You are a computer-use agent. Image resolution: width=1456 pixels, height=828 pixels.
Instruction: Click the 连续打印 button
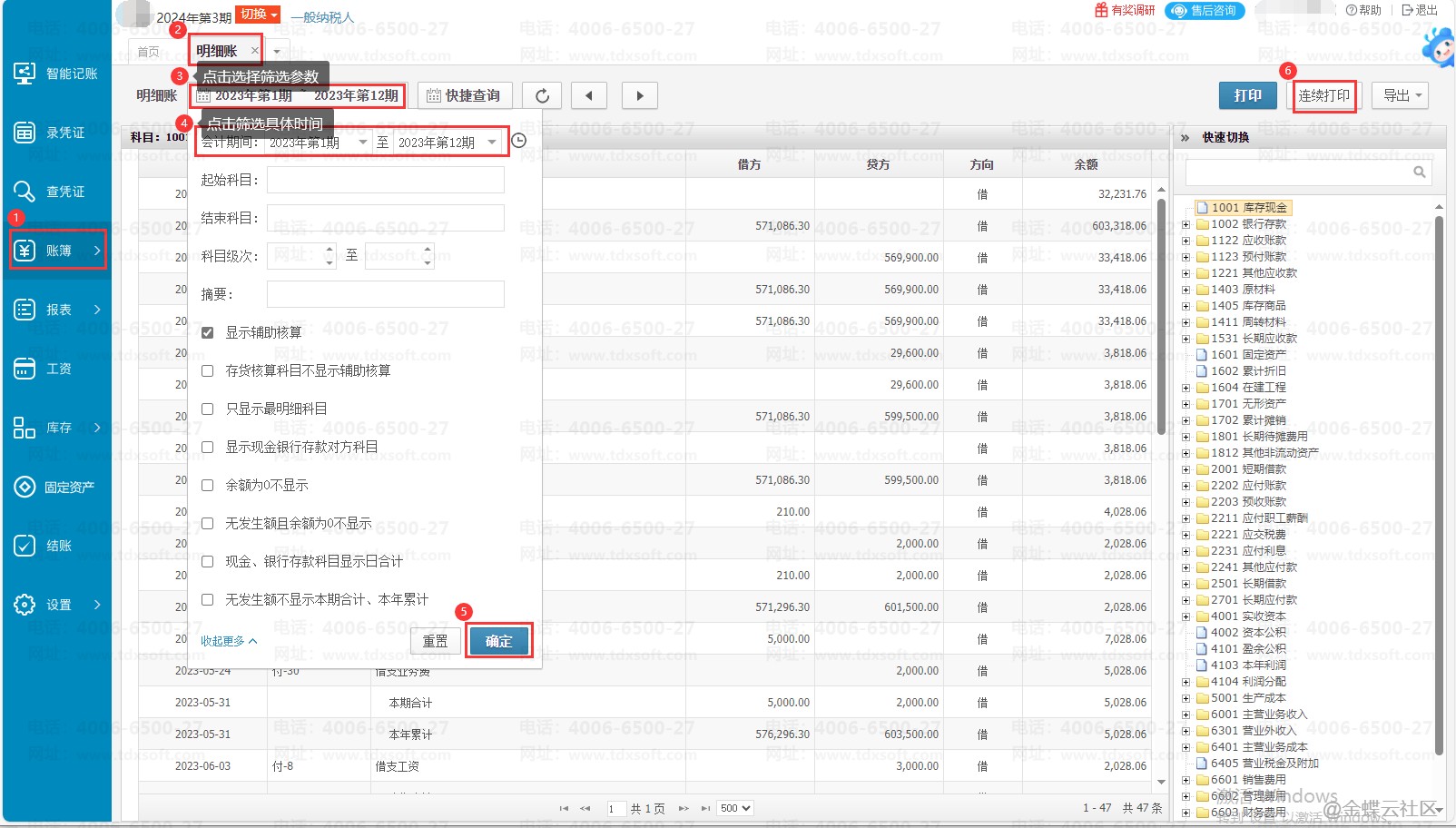[x=1323, y=95]
